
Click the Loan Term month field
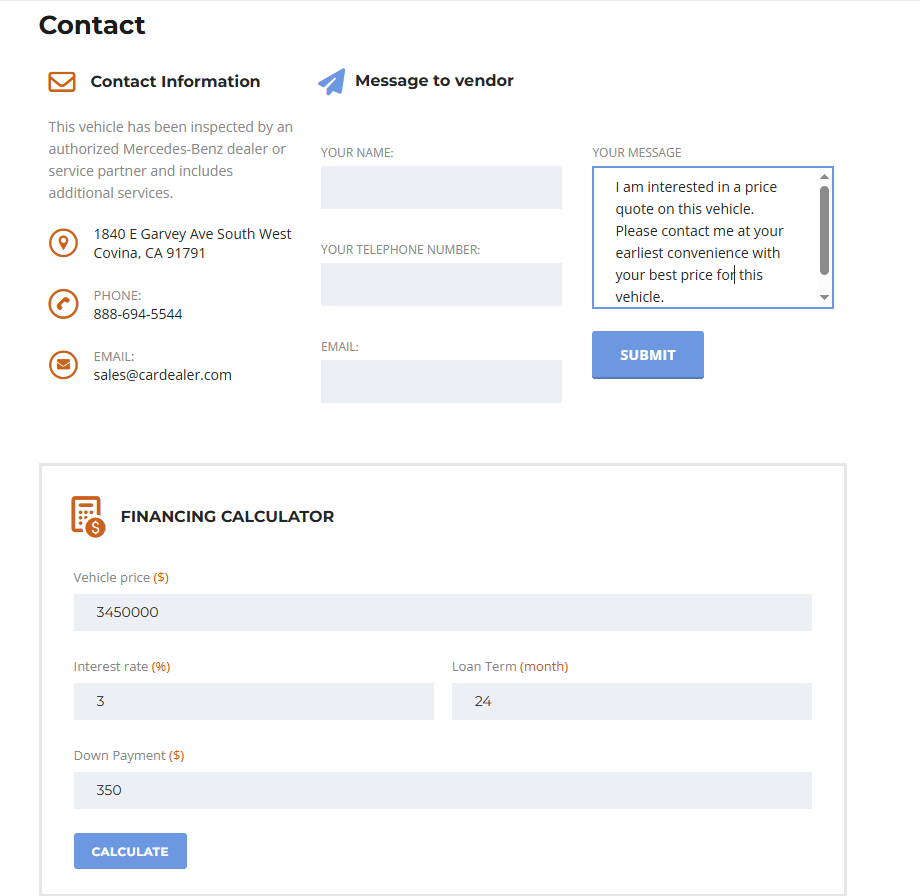pyautogui.click(x=632, y=701)
